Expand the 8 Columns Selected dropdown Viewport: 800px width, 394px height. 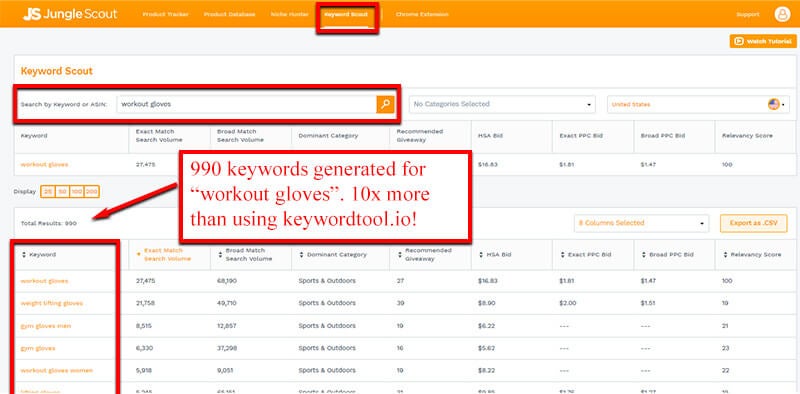[641, 223]
